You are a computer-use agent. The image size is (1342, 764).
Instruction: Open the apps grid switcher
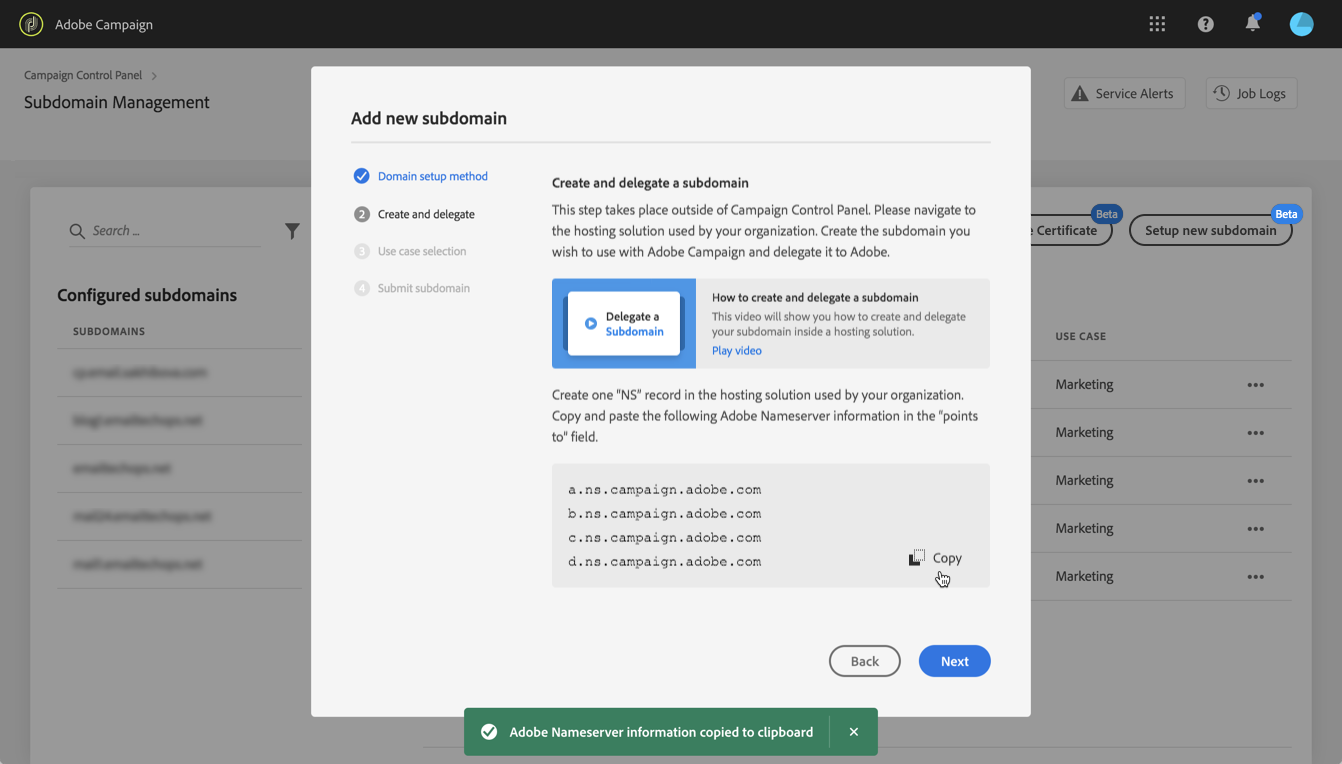click(x=1157, y=24)
